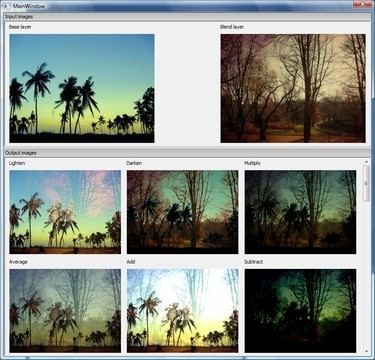Select the Darken output image
Image resolution: width=375 pixels, height=360 pixels.
[183, 212]
